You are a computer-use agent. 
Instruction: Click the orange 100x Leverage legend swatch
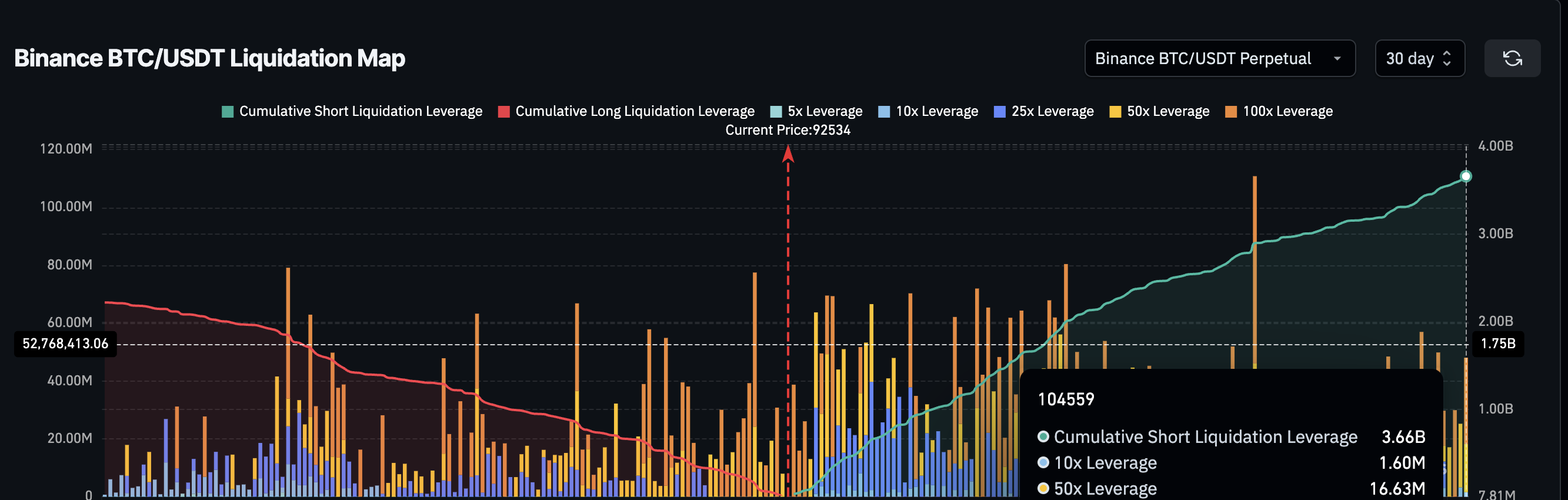[x=1232, y=112]
